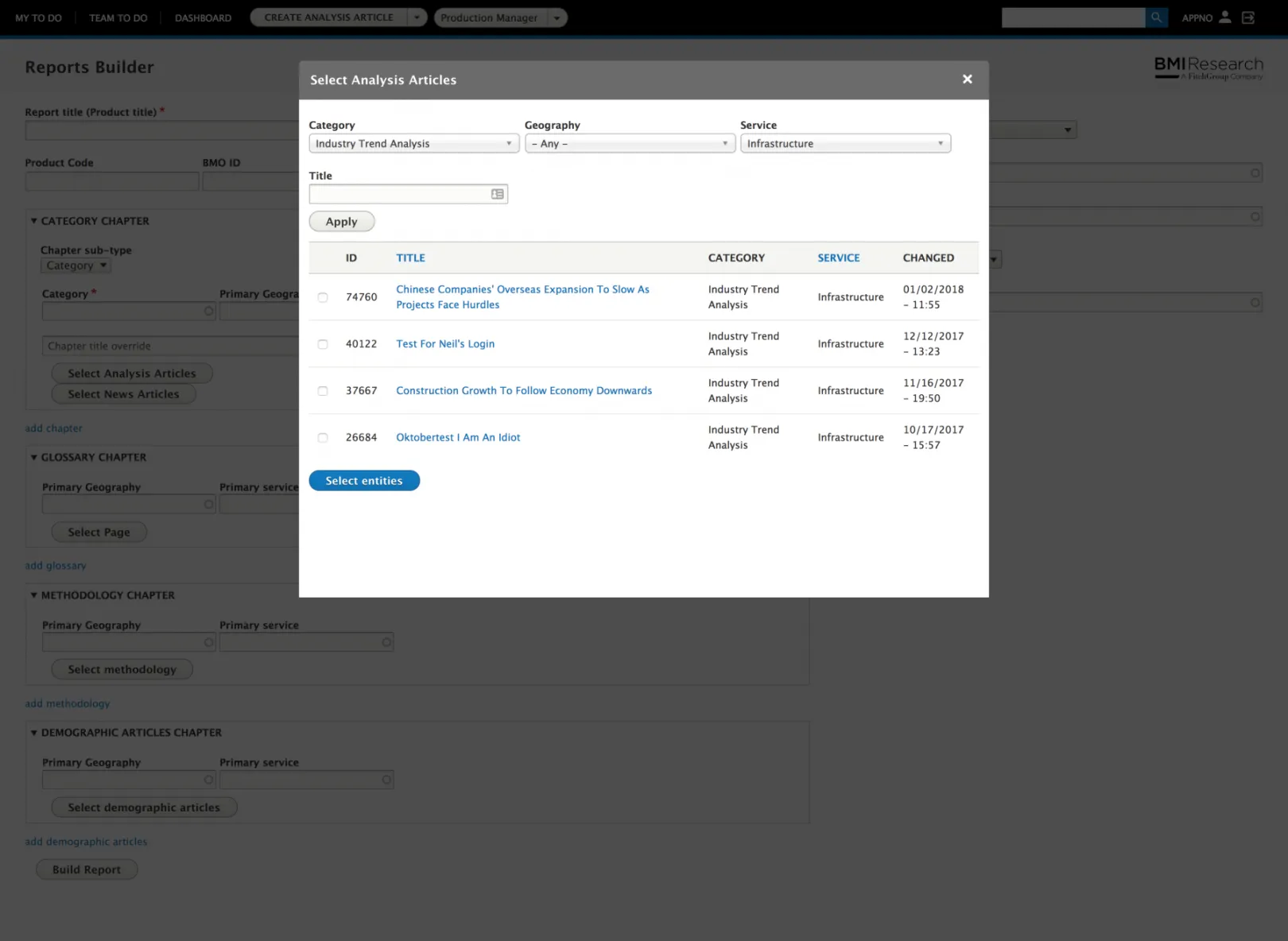Click the changed date 10/17/2017 – 15:57
The height and width of the screenshot is (941, 1288).
coord(933,438)
